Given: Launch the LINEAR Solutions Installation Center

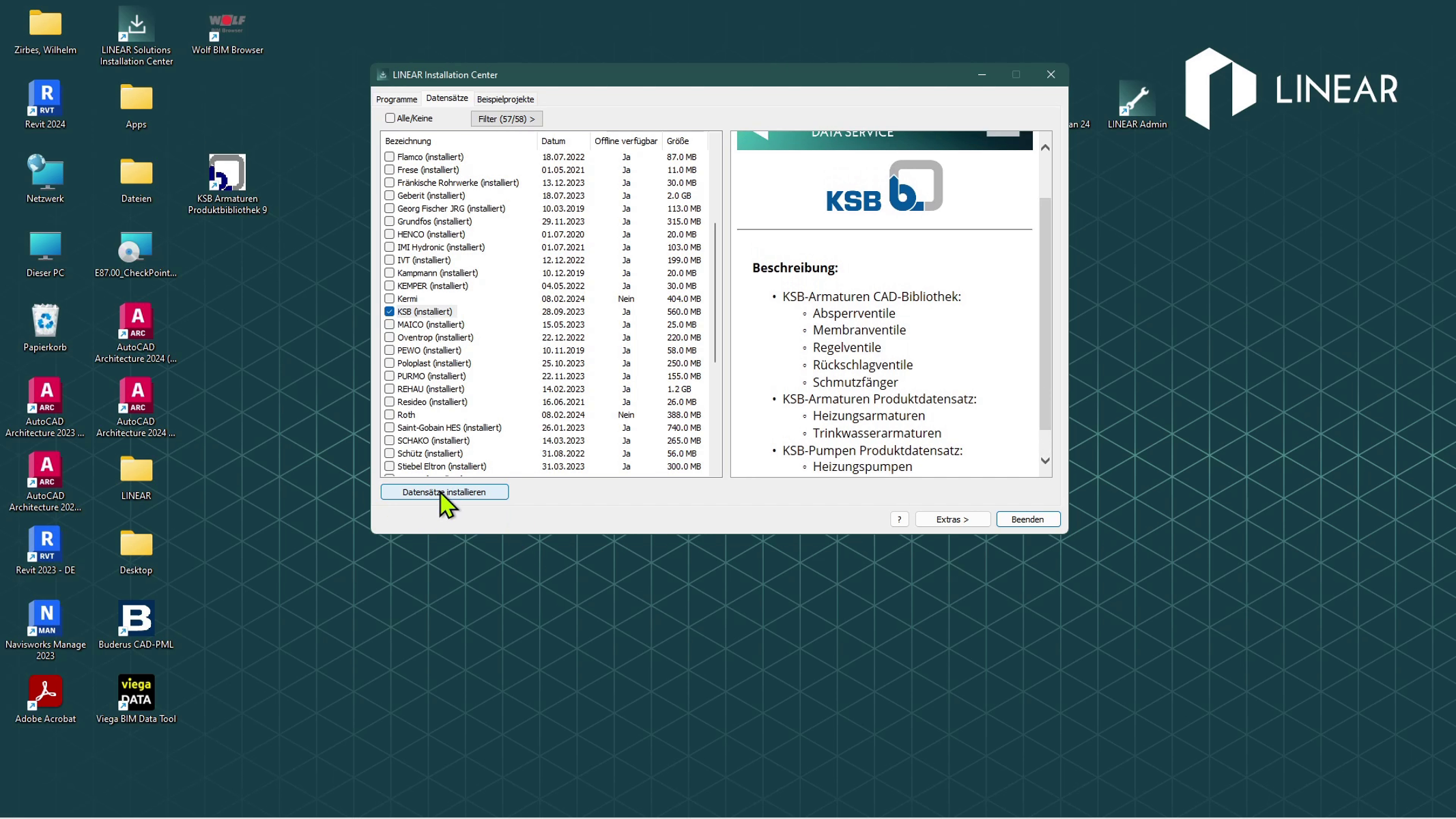Looking at the screenshot, I should pyautogui.click(x=136, y=24).
